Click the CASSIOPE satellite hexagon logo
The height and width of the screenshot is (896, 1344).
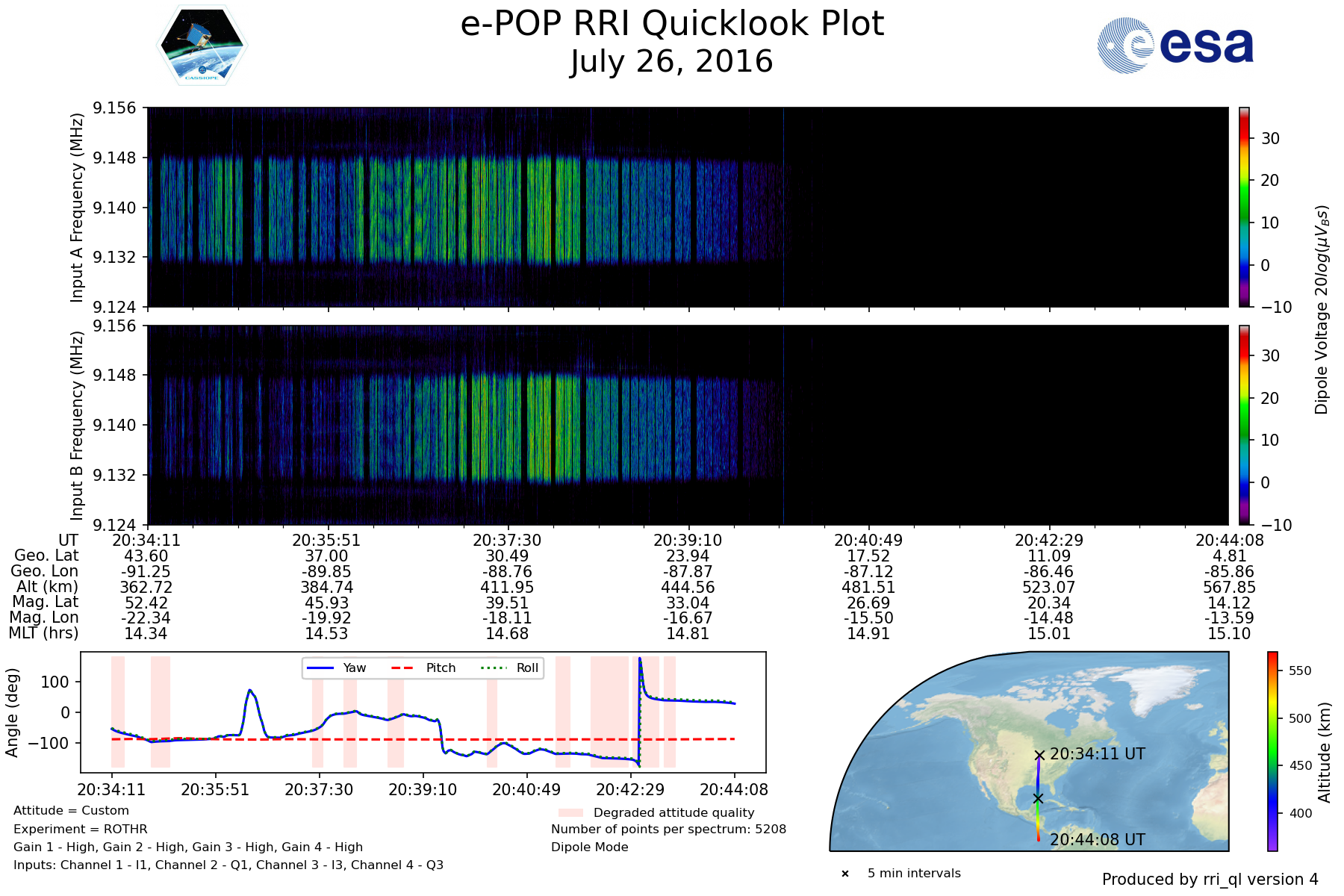pos(202,46)
